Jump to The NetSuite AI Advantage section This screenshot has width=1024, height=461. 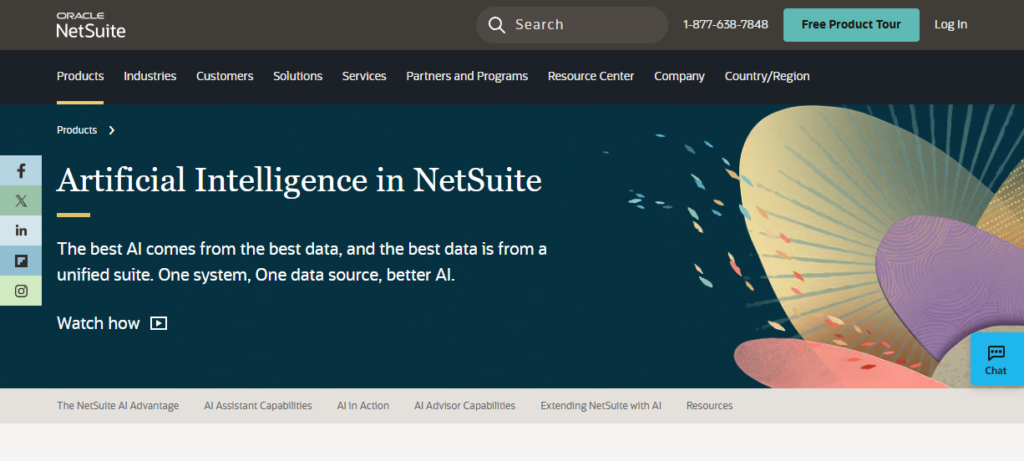pyautogui.click(x=118, y=405)
